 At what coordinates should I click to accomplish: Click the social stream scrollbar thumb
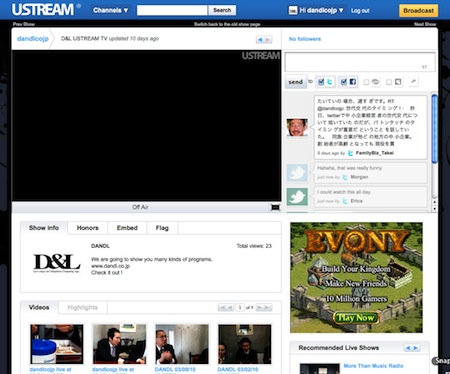[434, 129]
